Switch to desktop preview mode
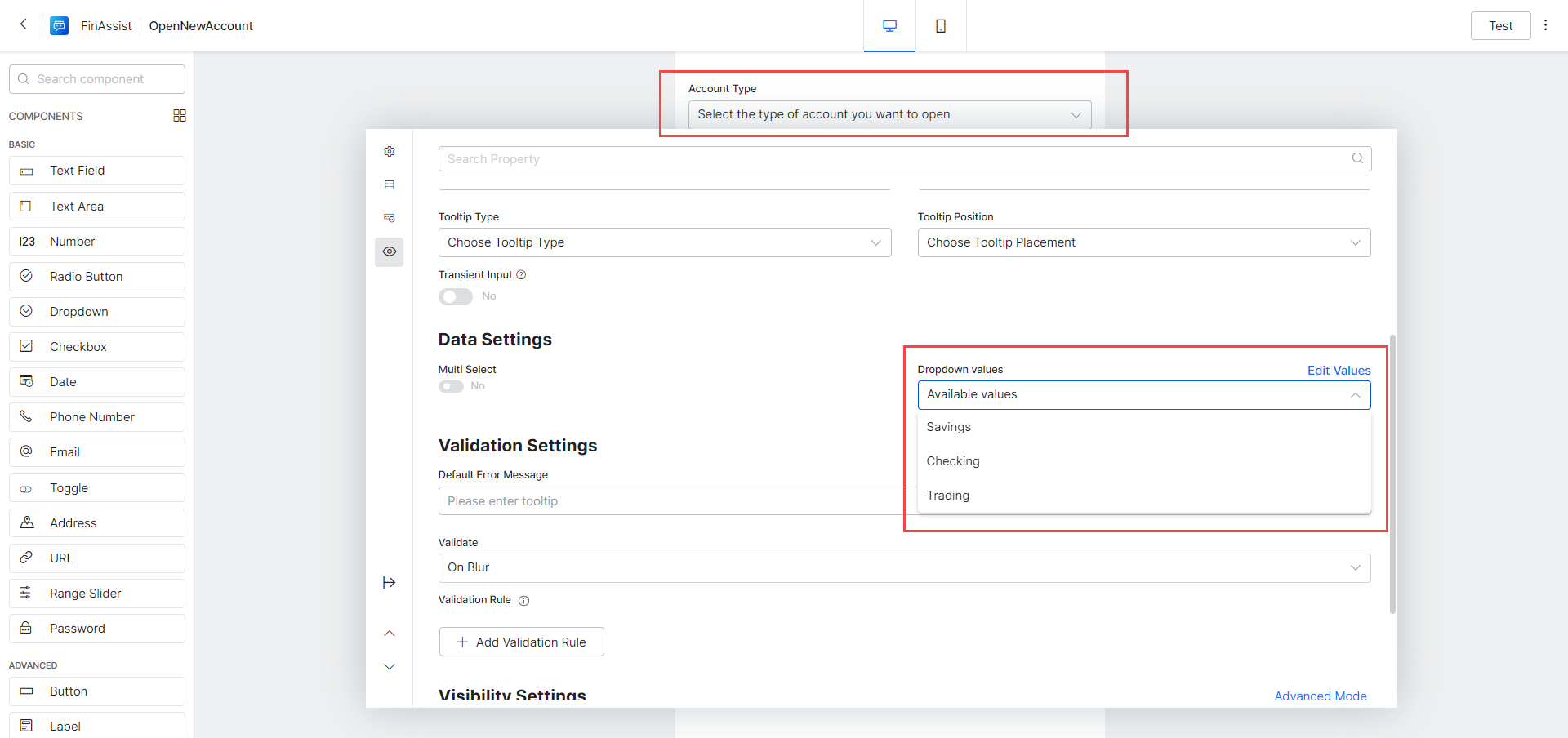The image size is (1568, 738). click(x=889, y=26)
